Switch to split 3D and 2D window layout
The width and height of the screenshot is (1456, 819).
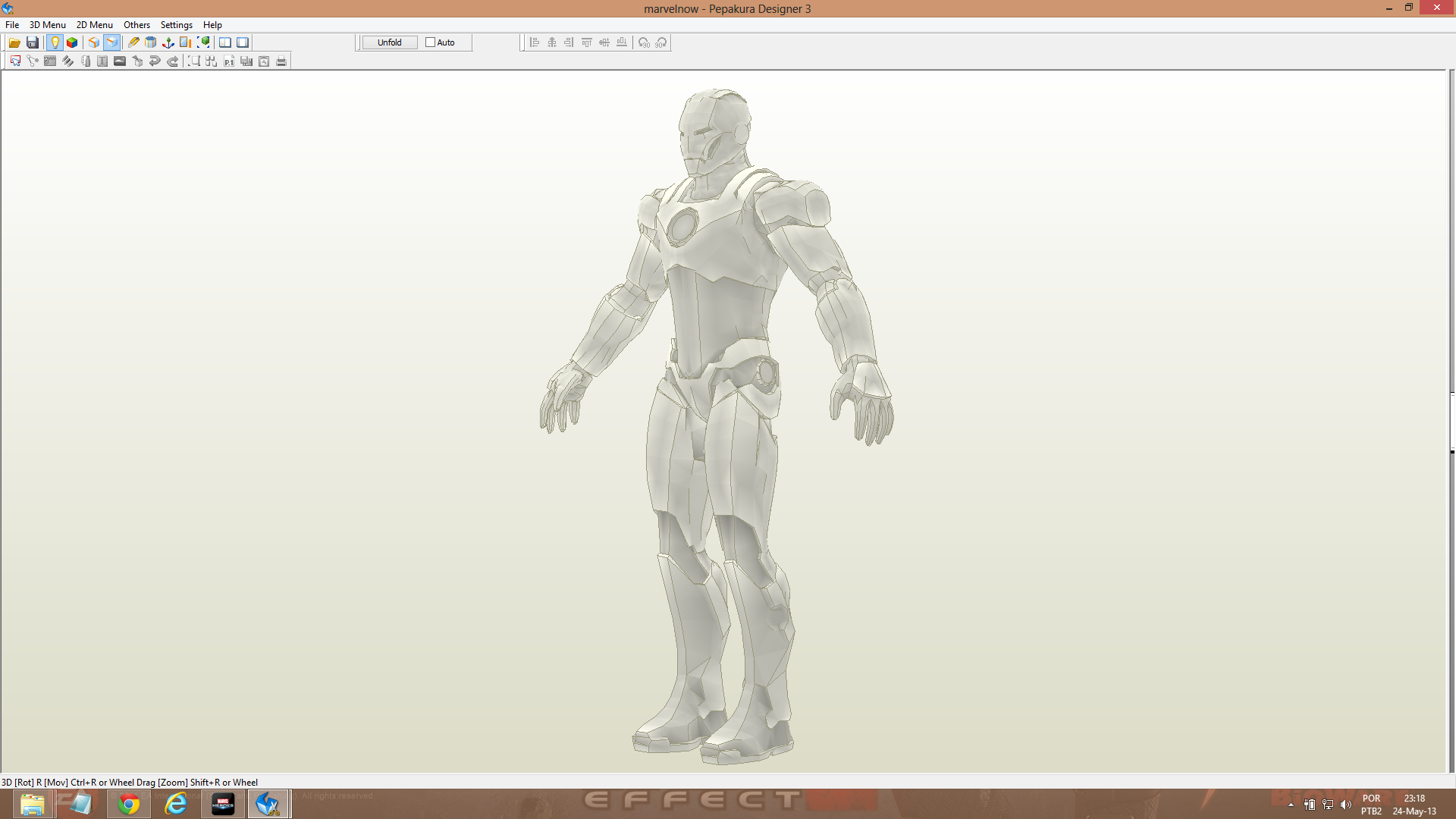click(x=225, y=42)
